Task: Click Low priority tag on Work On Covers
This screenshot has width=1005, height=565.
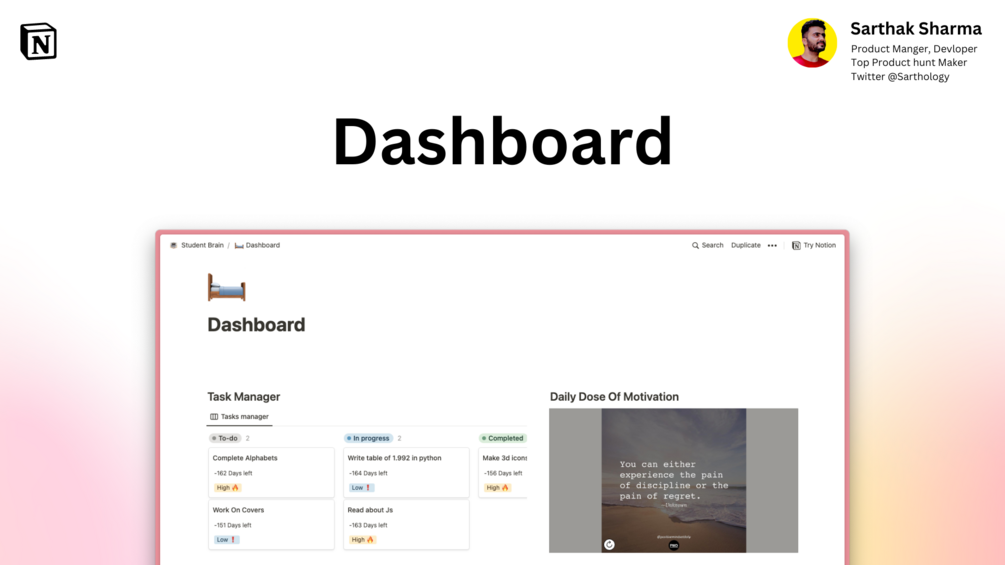Action: [226, 539]
